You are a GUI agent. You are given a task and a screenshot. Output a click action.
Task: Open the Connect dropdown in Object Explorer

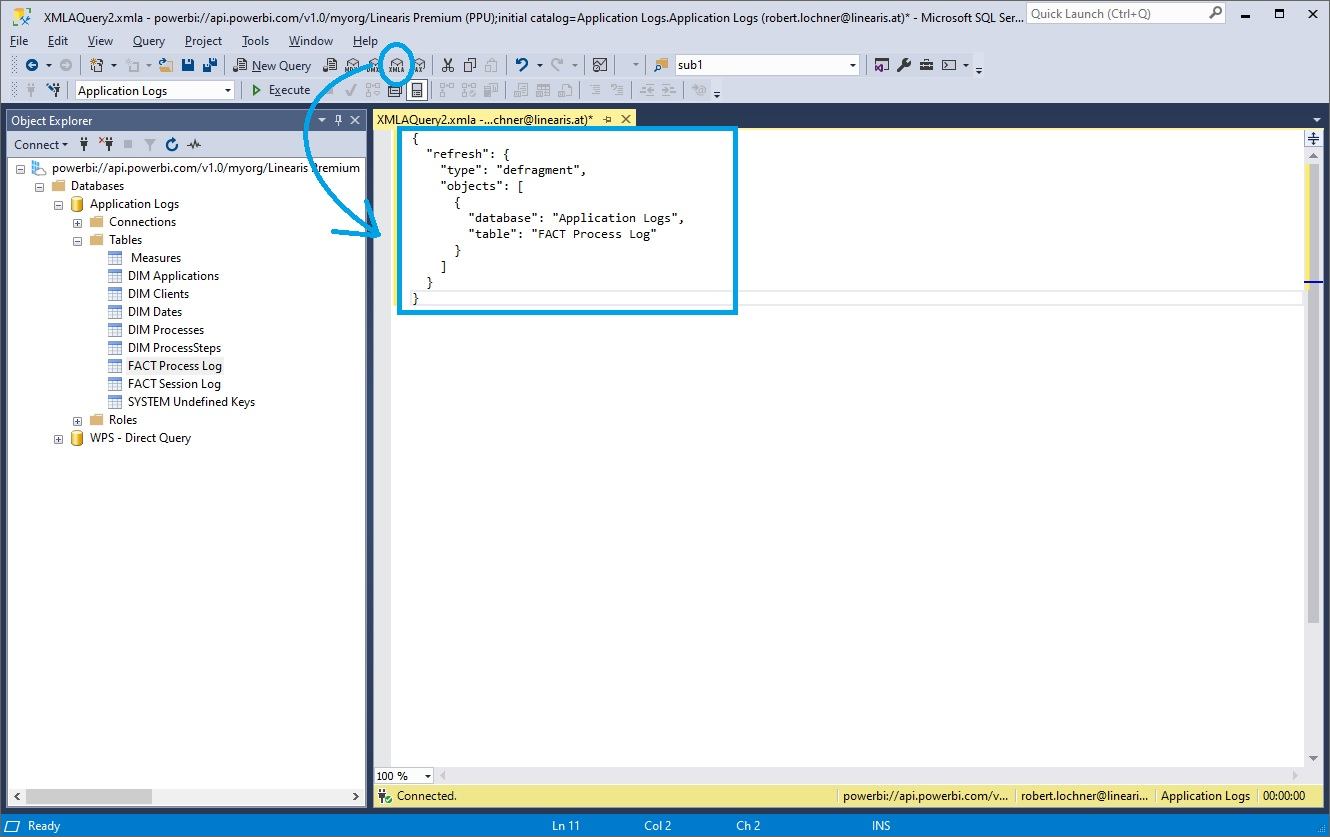point(40,144)
